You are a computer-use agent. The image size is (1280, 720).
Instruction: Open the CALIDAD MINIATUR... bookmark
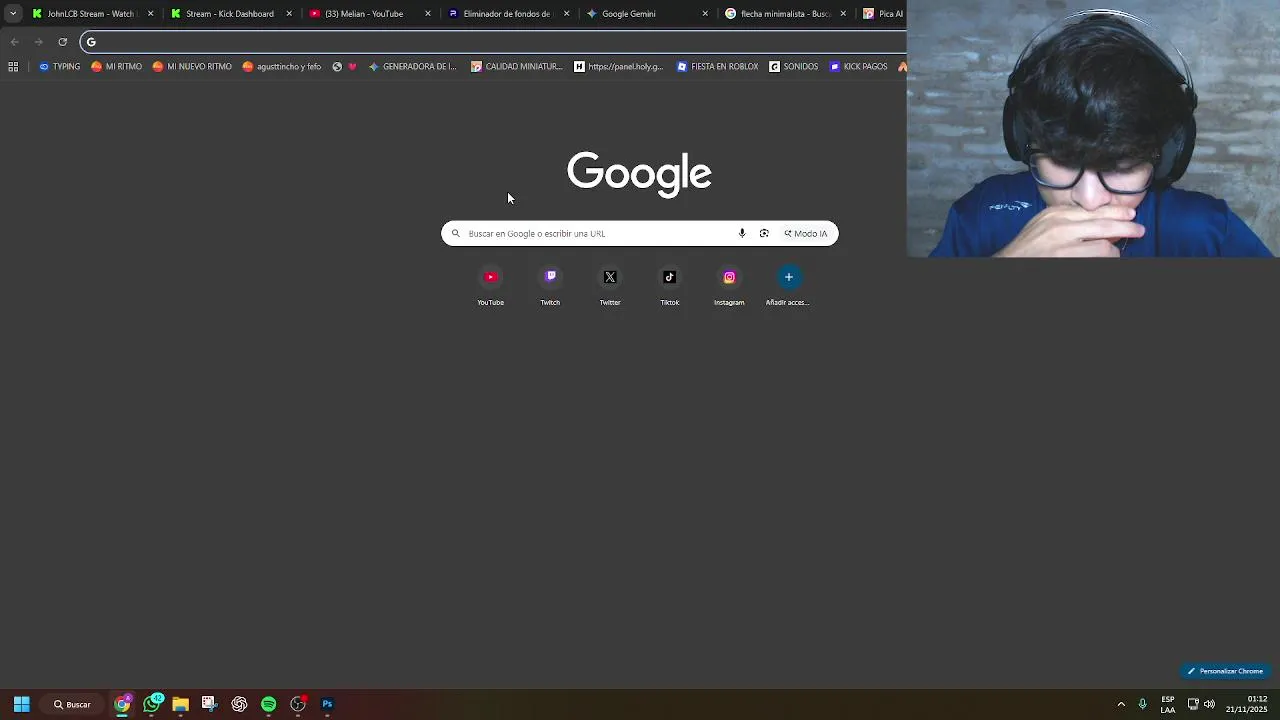[x=516, y=67]
